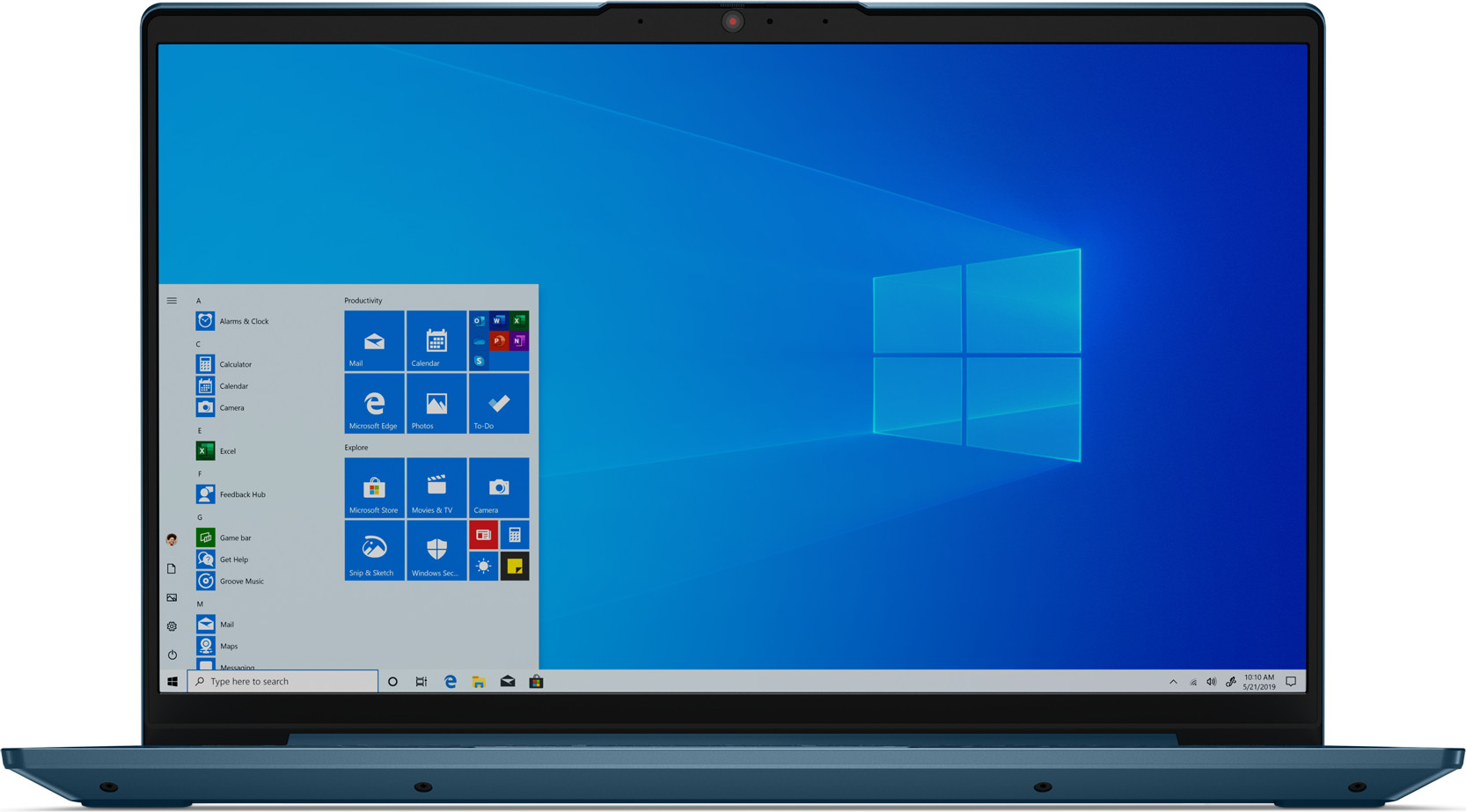Click letter C header in app list
This screenshot has height=812, width=1466.
pos(199,344)
